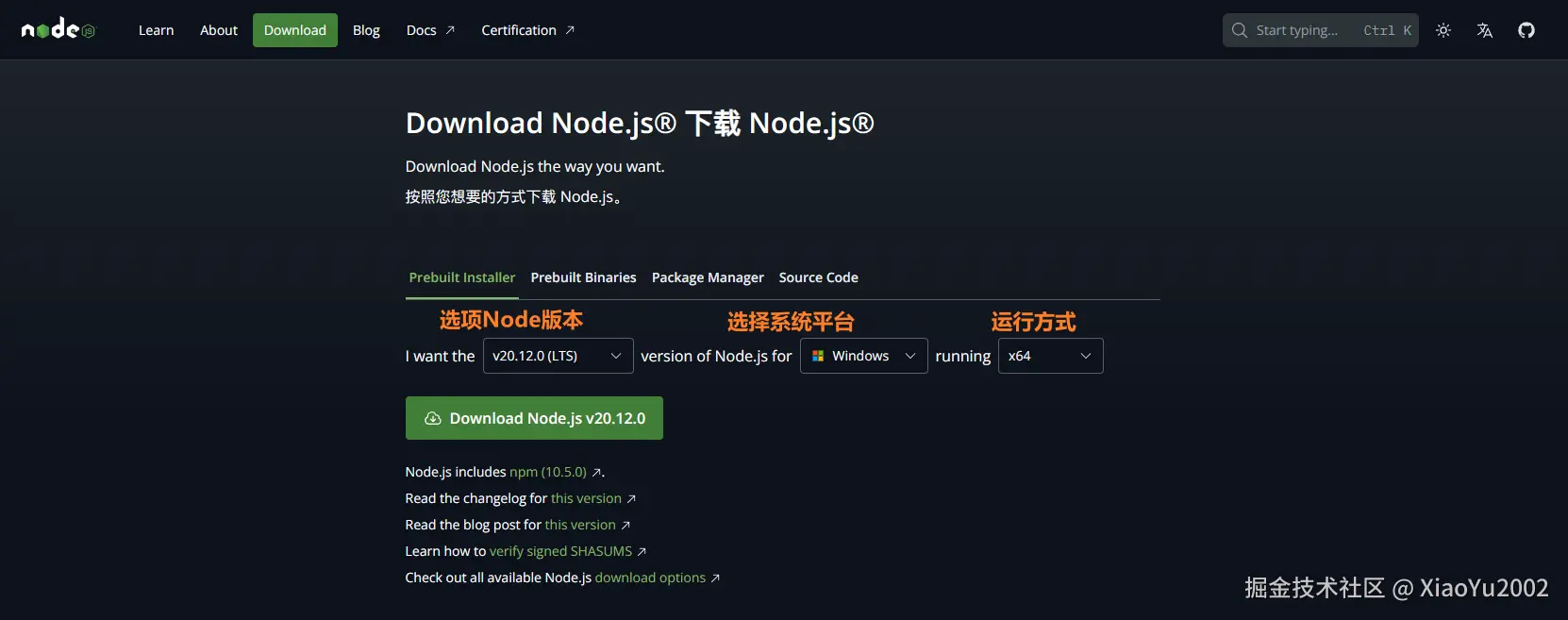
Task: Open the language translation icon menu
Action: pyautogui.click(x=1485, y=30)
